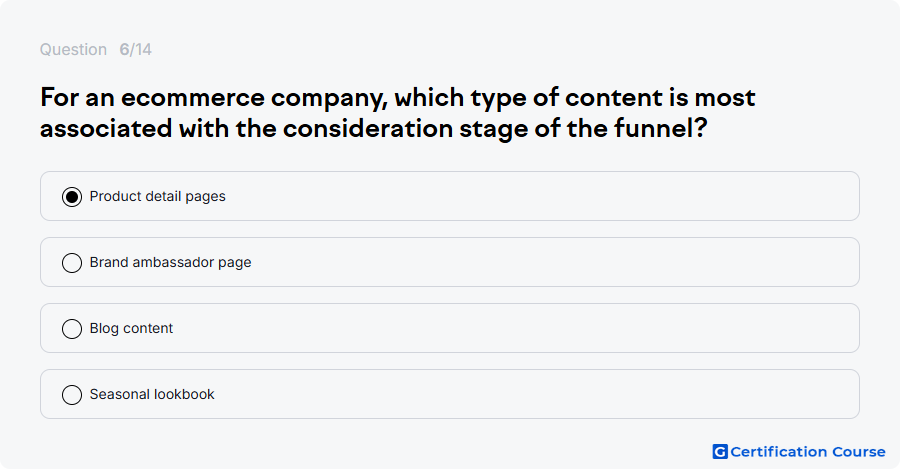Pick the Seasonal lookbook radio button
Image resolution: width=900 pixels, height=469 pixels.
pyautogui.click(x=72, y=395)
